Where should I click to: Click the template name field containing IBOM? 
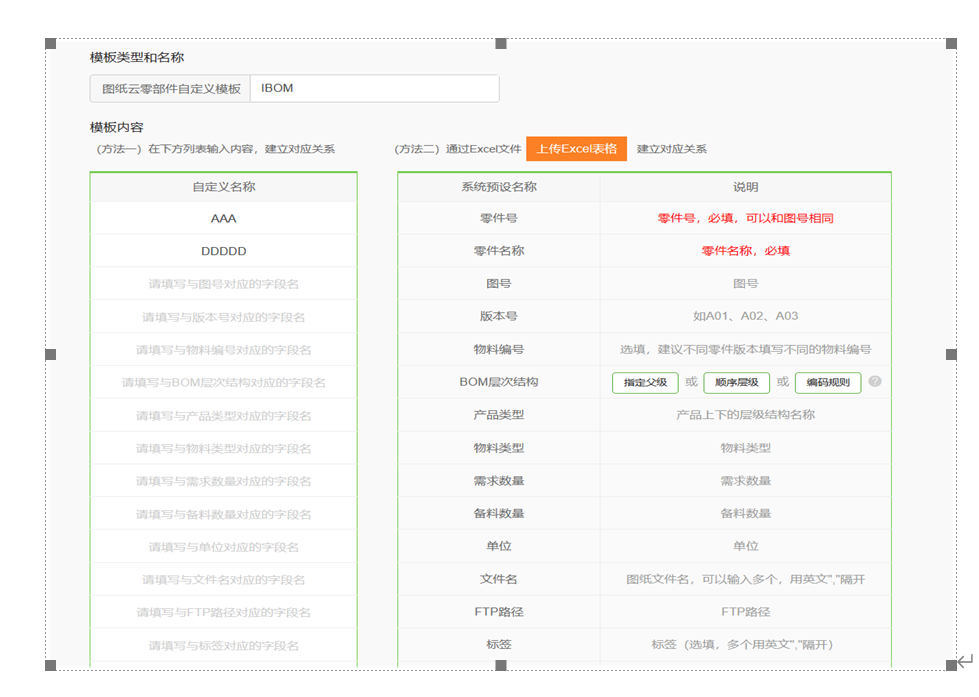375,88
